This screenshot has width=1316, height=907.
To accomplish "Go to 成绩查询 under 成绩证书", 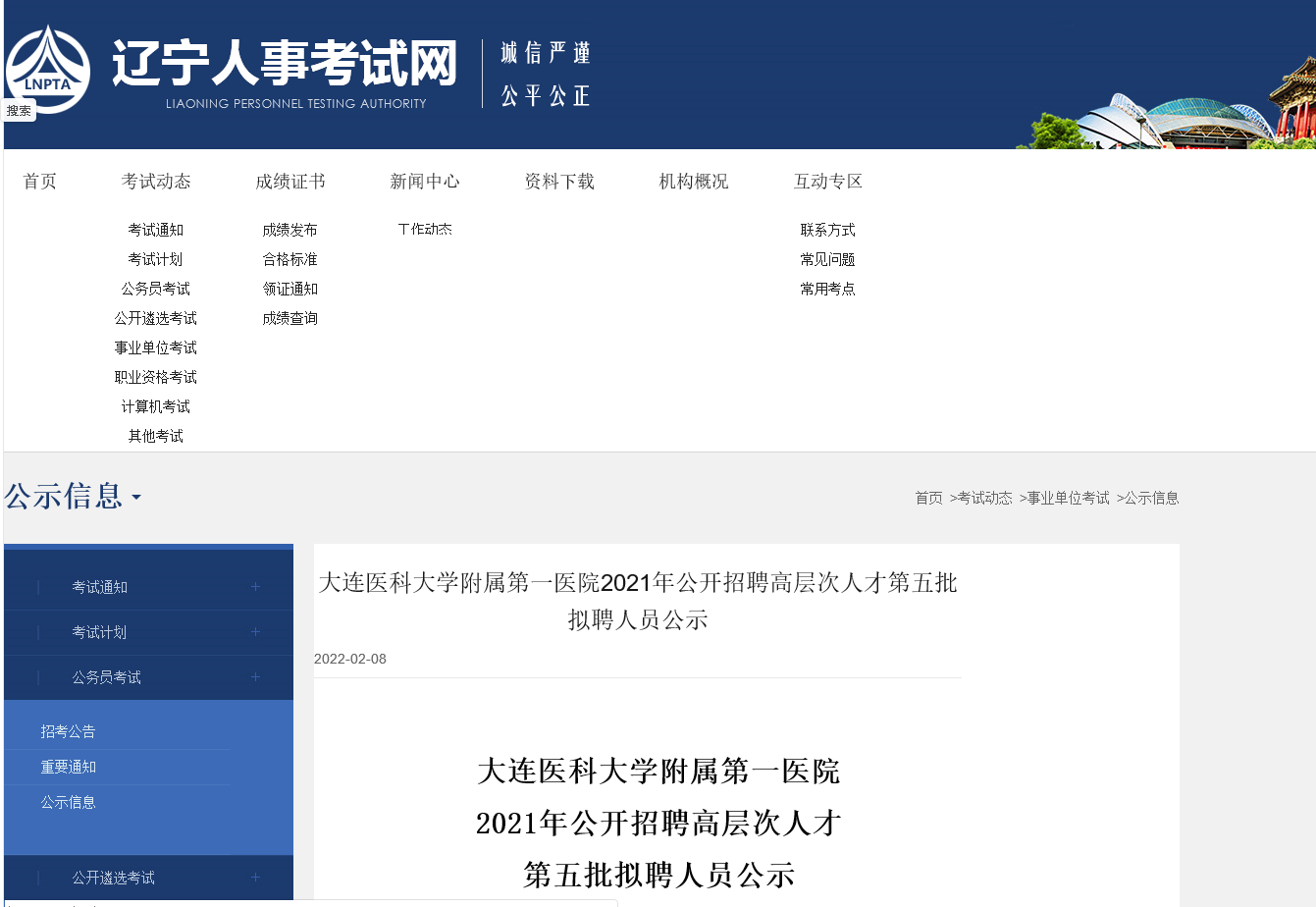I will pyautogui.click(x=290, y=318).
